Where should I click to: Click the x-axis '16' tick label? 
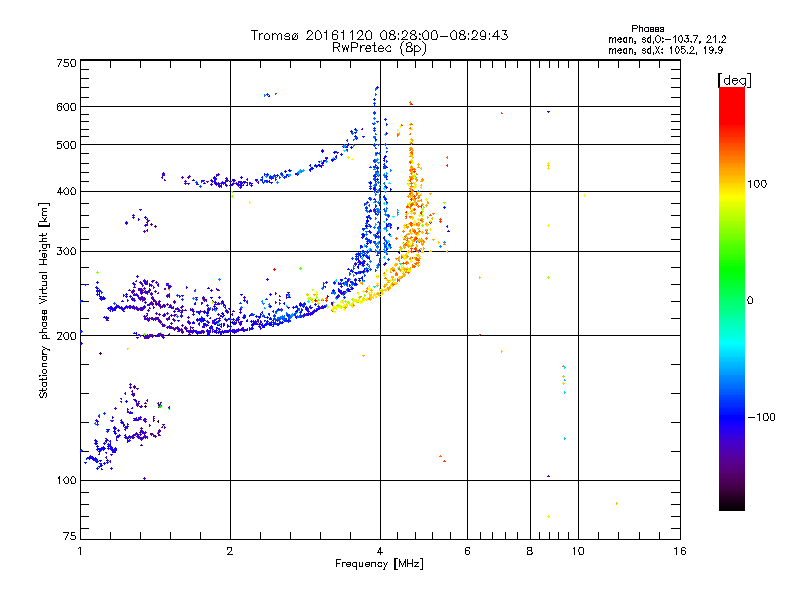click(680, 551)
